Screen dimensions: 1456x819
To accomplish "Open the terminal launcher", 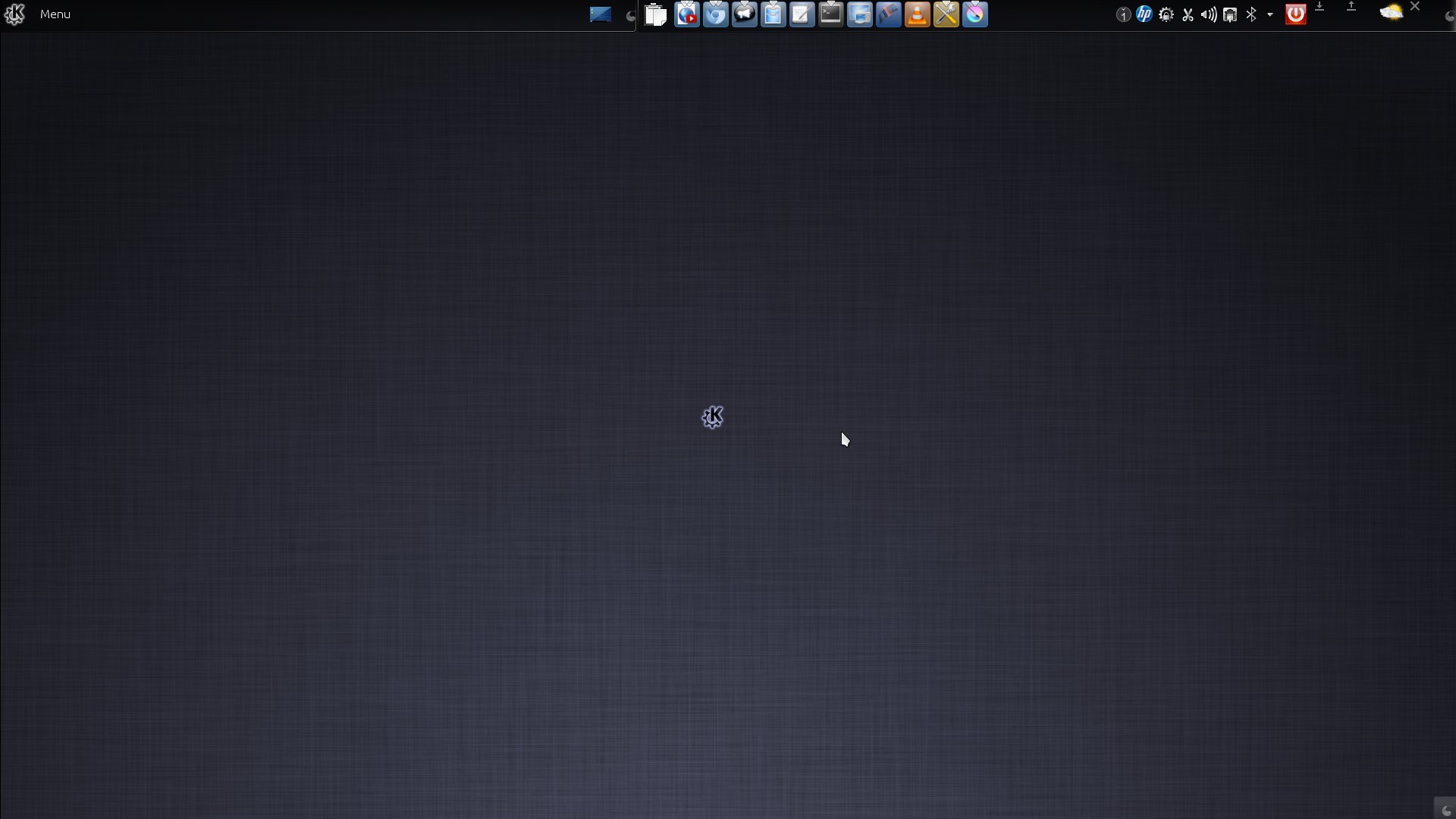I will 831,14.
